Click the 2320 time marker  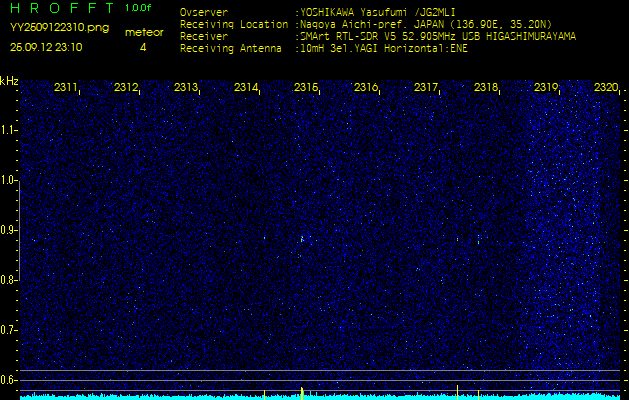click(605, 88)
